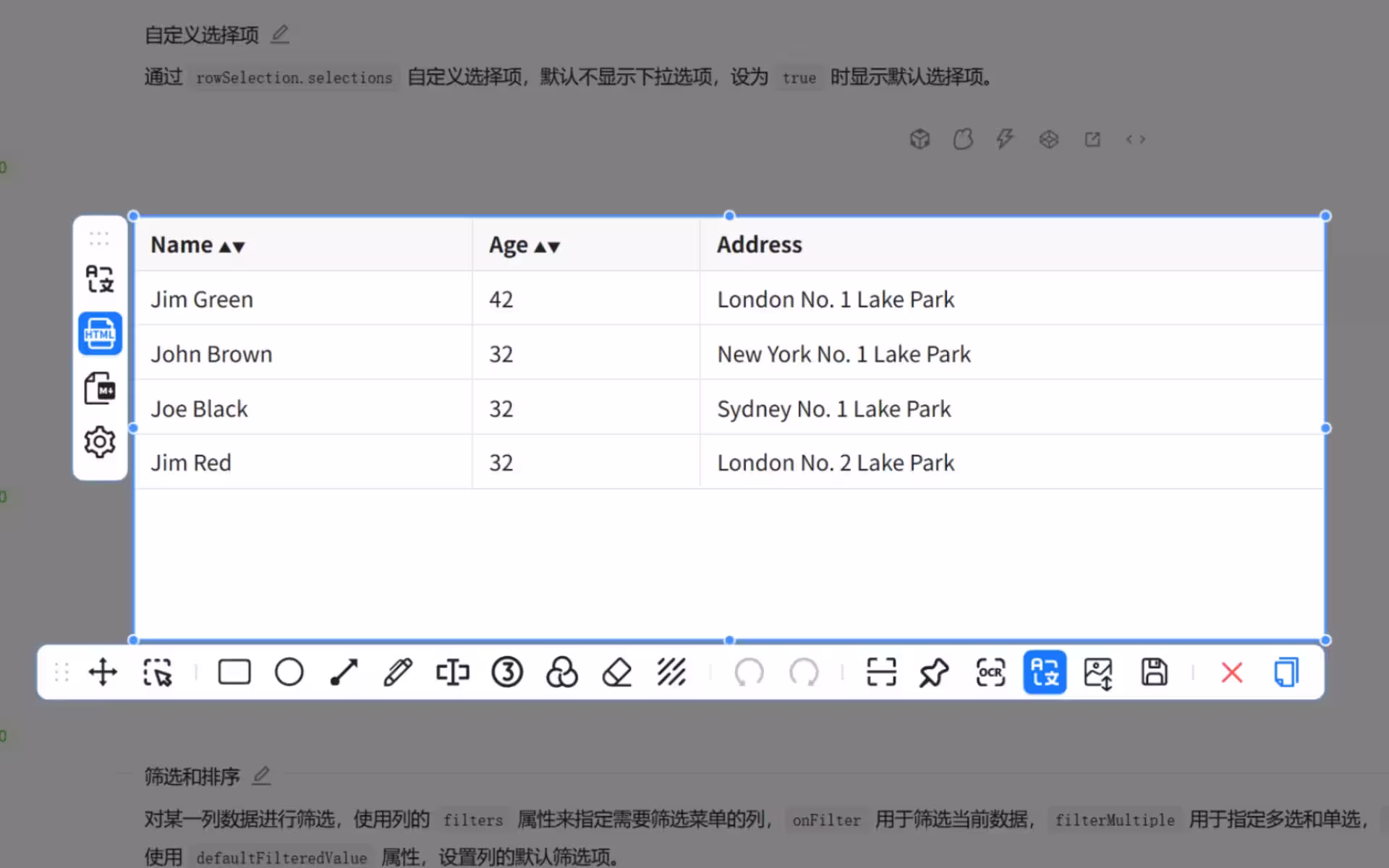Toggle the translate mode in the toolbar
Viewport: 1389px width, 868px height.
1045,672
